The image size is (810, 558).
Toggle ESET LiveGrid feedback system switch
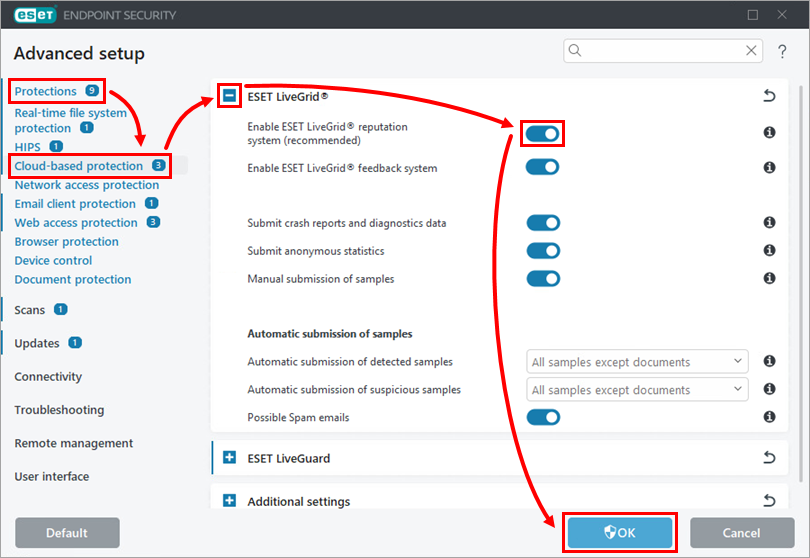(x=542, y=167)
